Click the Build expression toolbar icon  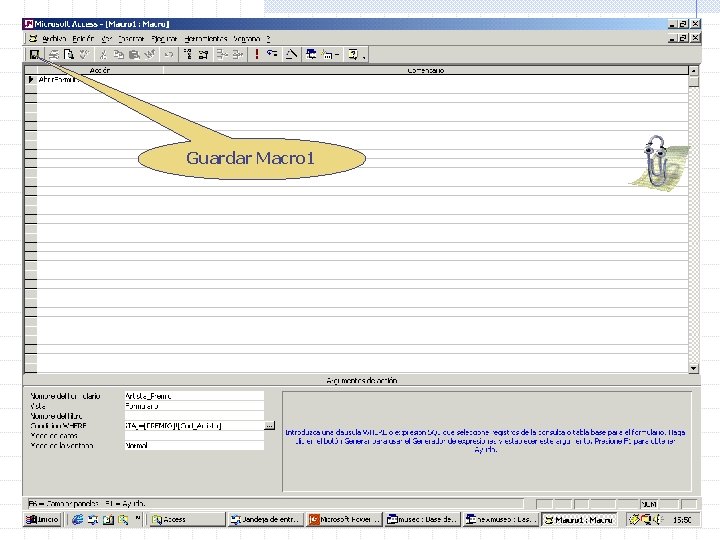[291, 55]
